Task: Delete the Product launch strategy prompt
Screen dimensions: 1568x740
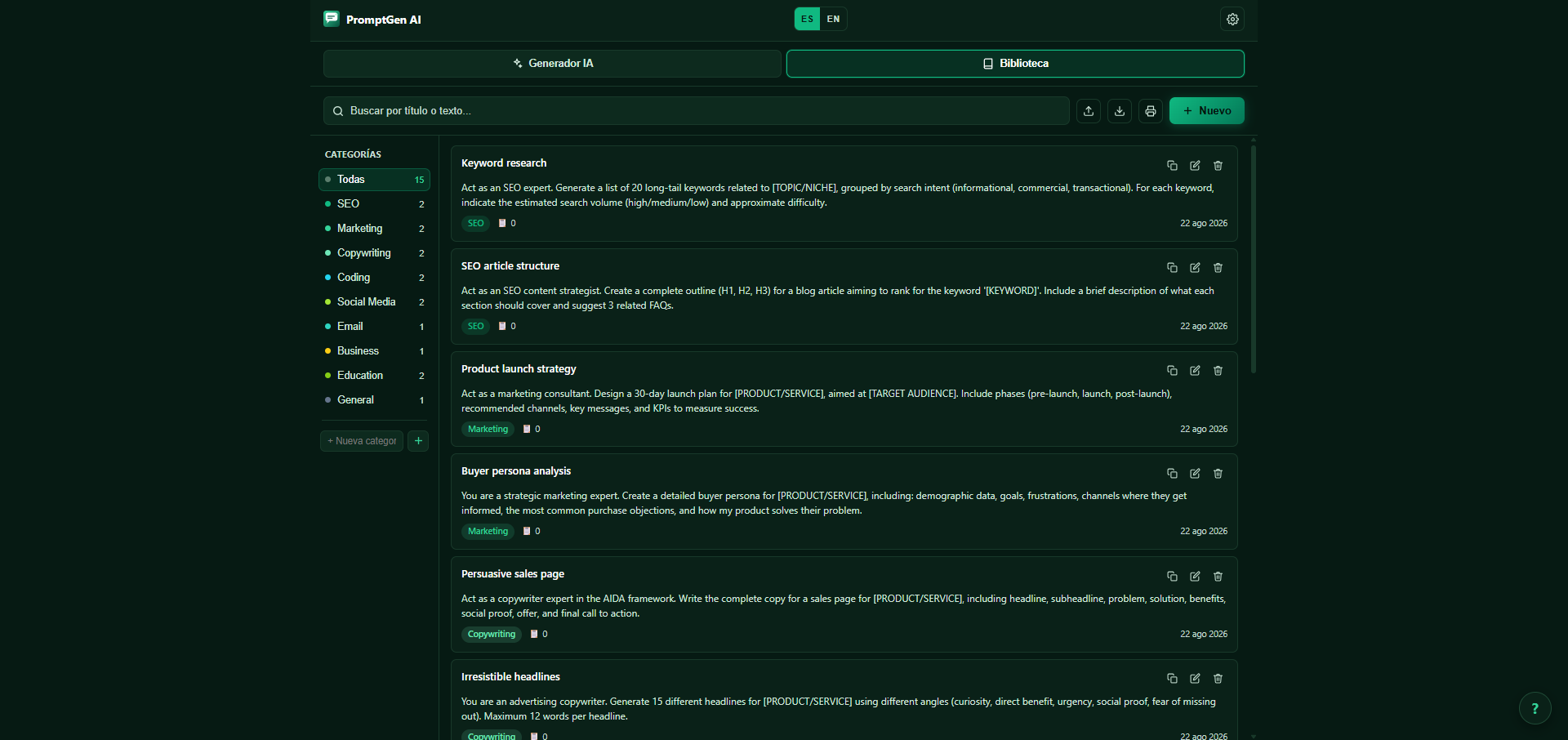Action: pos(1218,370)
